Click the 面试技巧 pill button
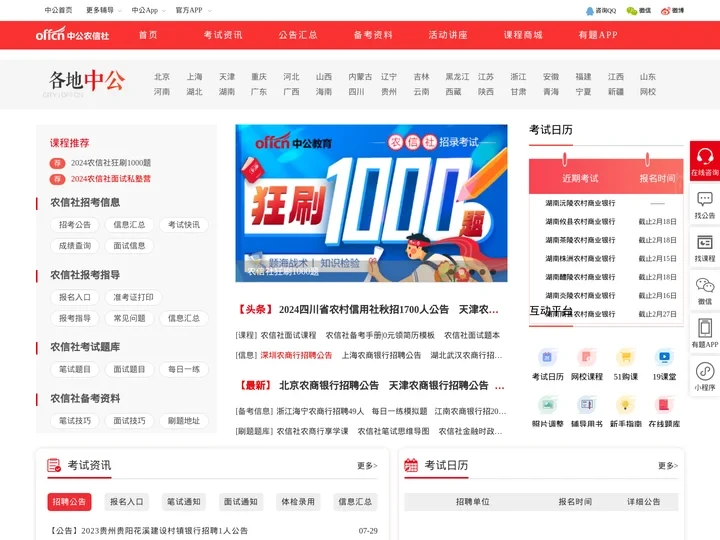 coord(129,421)
